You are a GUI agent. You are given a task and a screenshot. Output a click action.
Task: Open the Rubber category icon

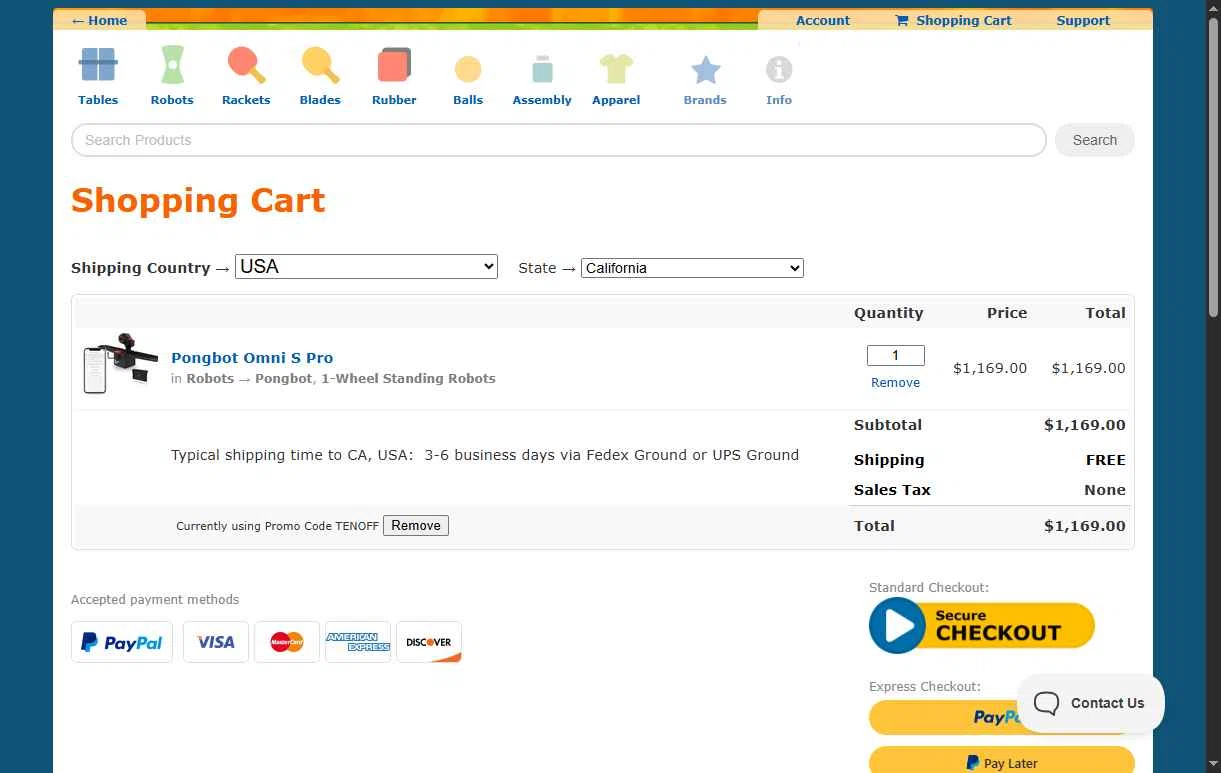pos(394,66)
